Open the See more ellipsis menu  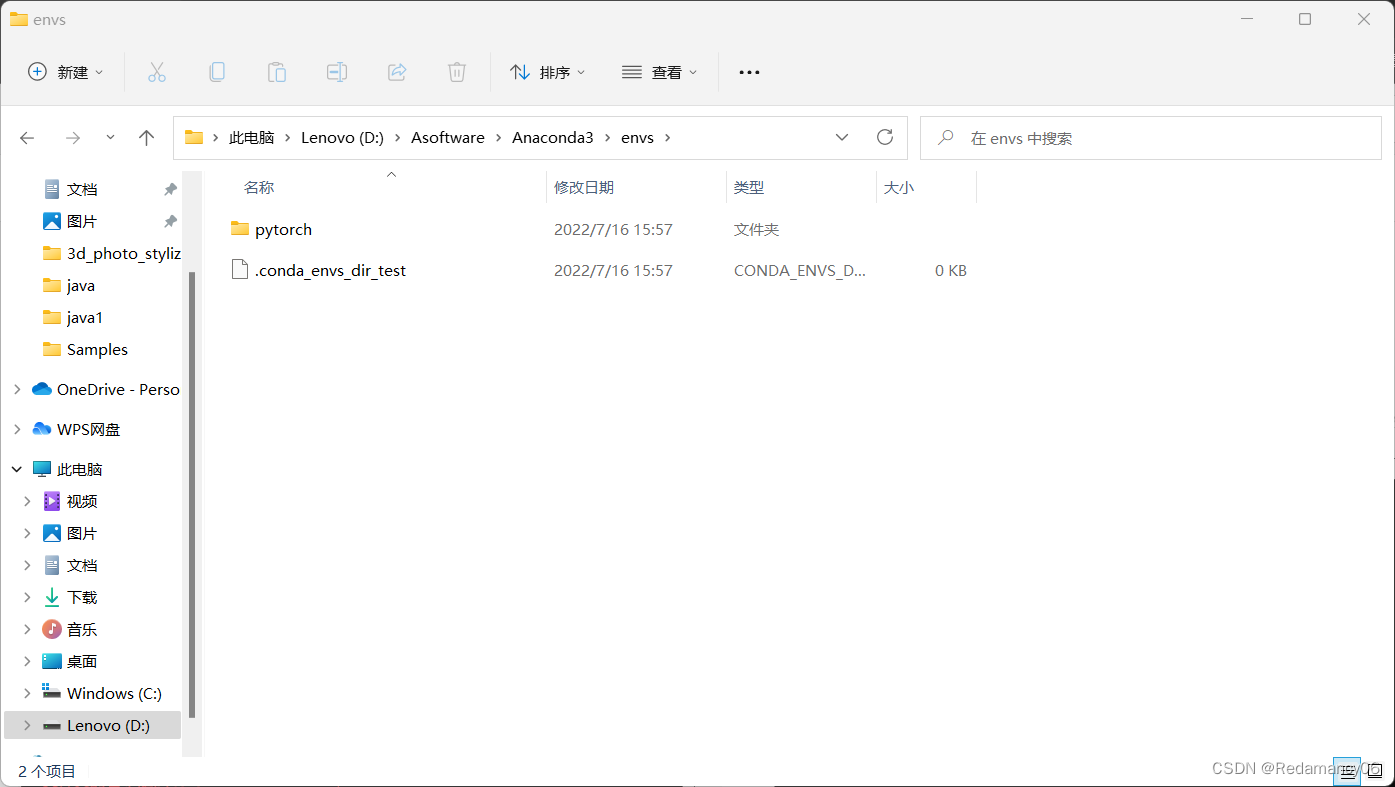749,72
